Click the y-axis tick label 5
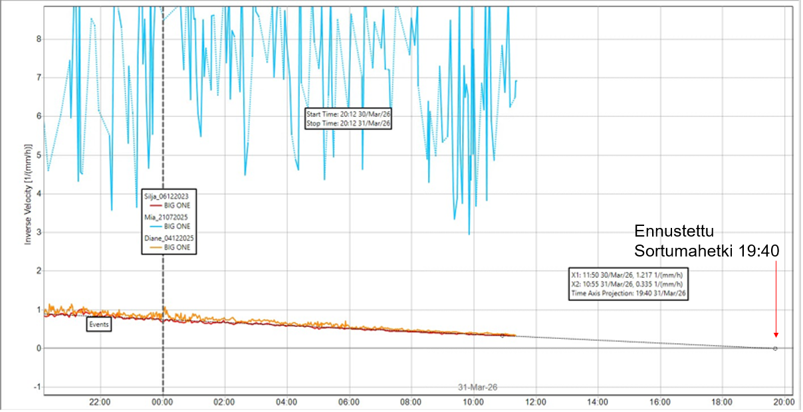This screenshot has width=803, height=412. (38, 155)
